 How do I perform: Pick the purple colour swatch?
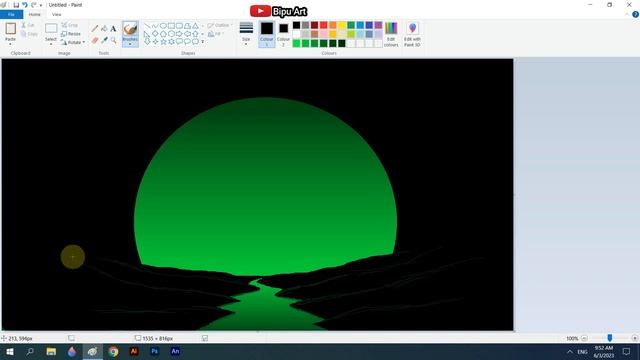378,25
